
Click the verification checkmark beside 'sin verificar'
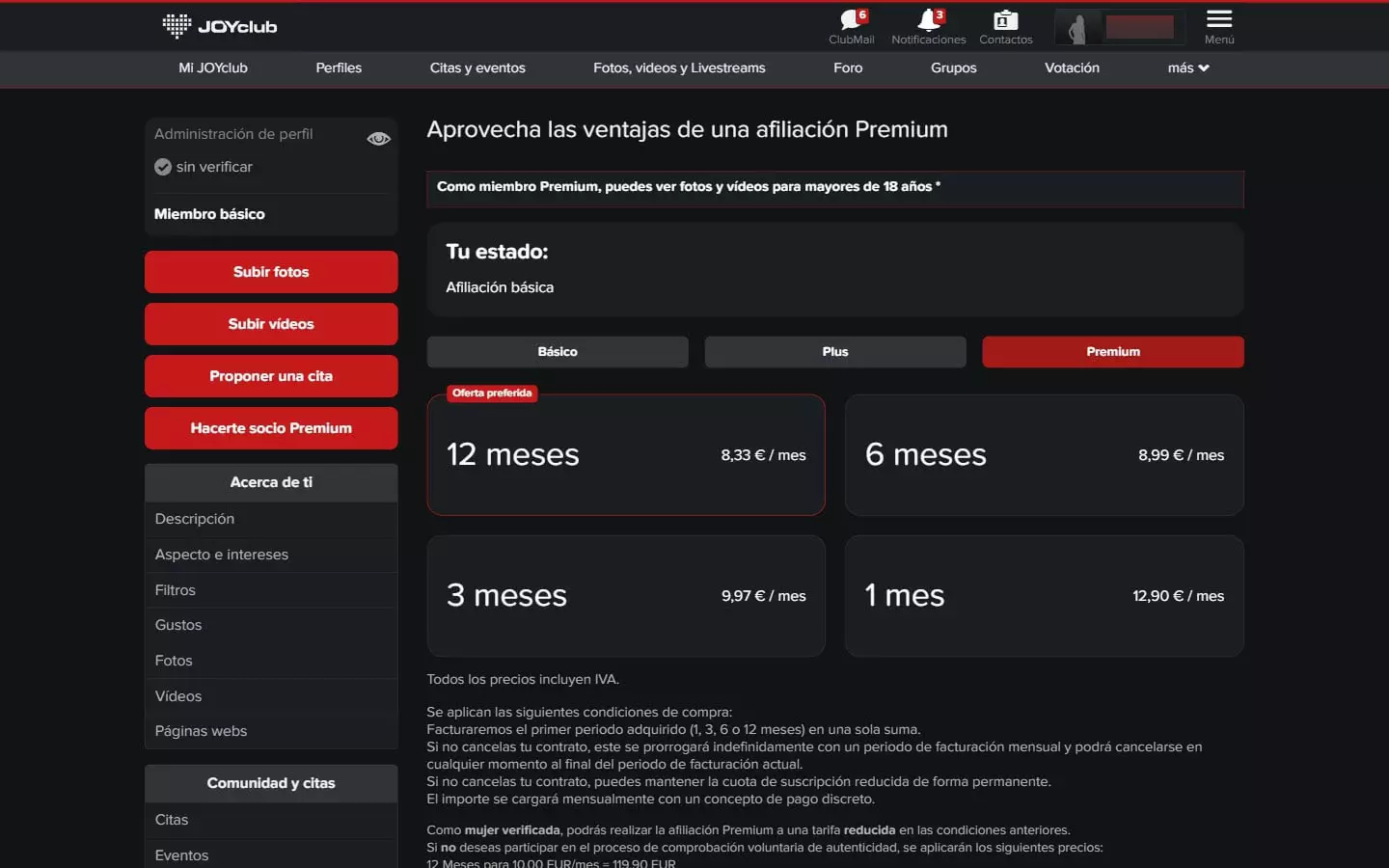pyautogui.click(x=162, y=166)
